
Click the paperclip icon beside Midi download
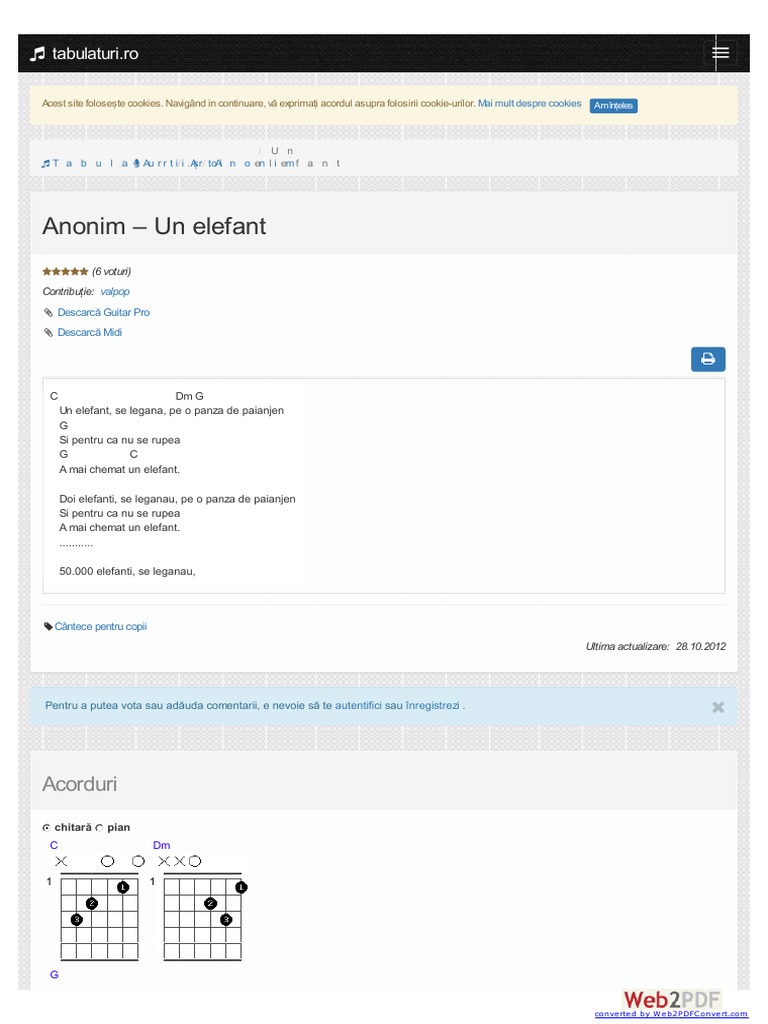48,333
